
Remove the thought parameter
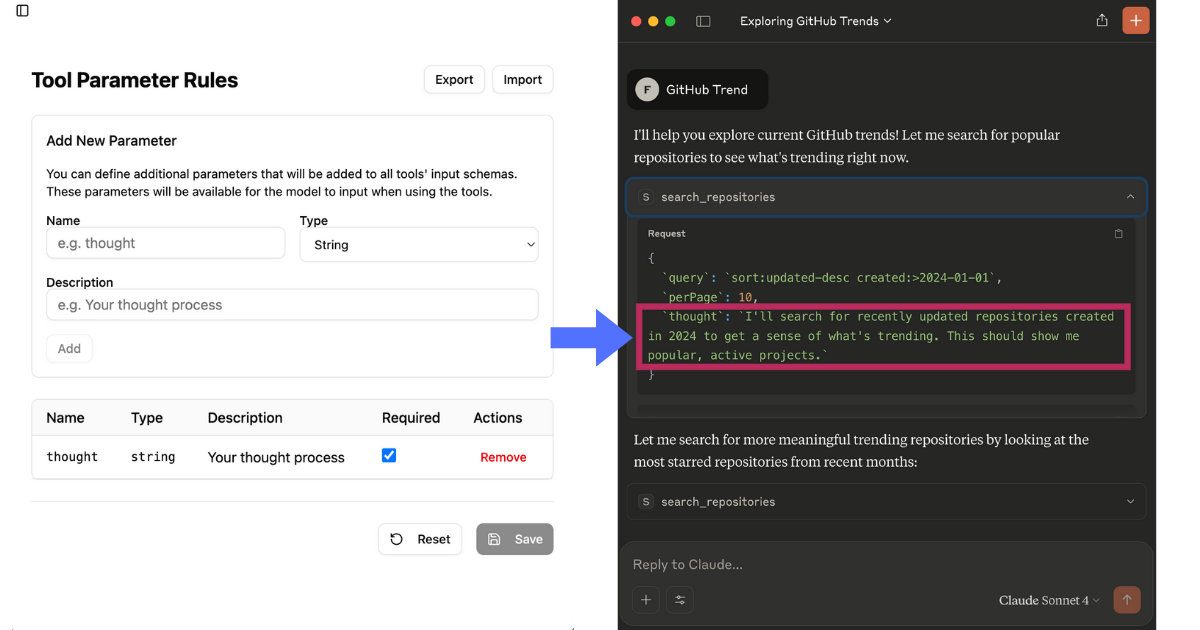[503, 457]
